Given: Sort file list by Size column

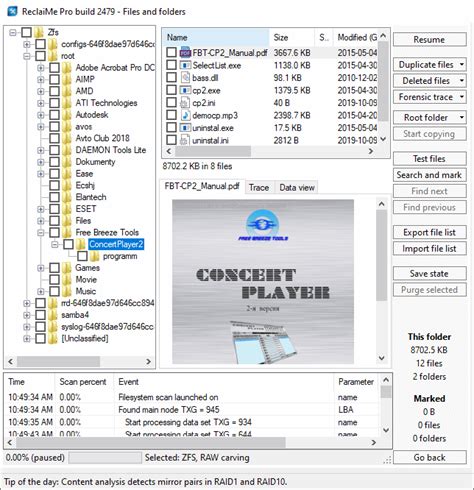Looking at the screenshot, I should coord(292,37).
